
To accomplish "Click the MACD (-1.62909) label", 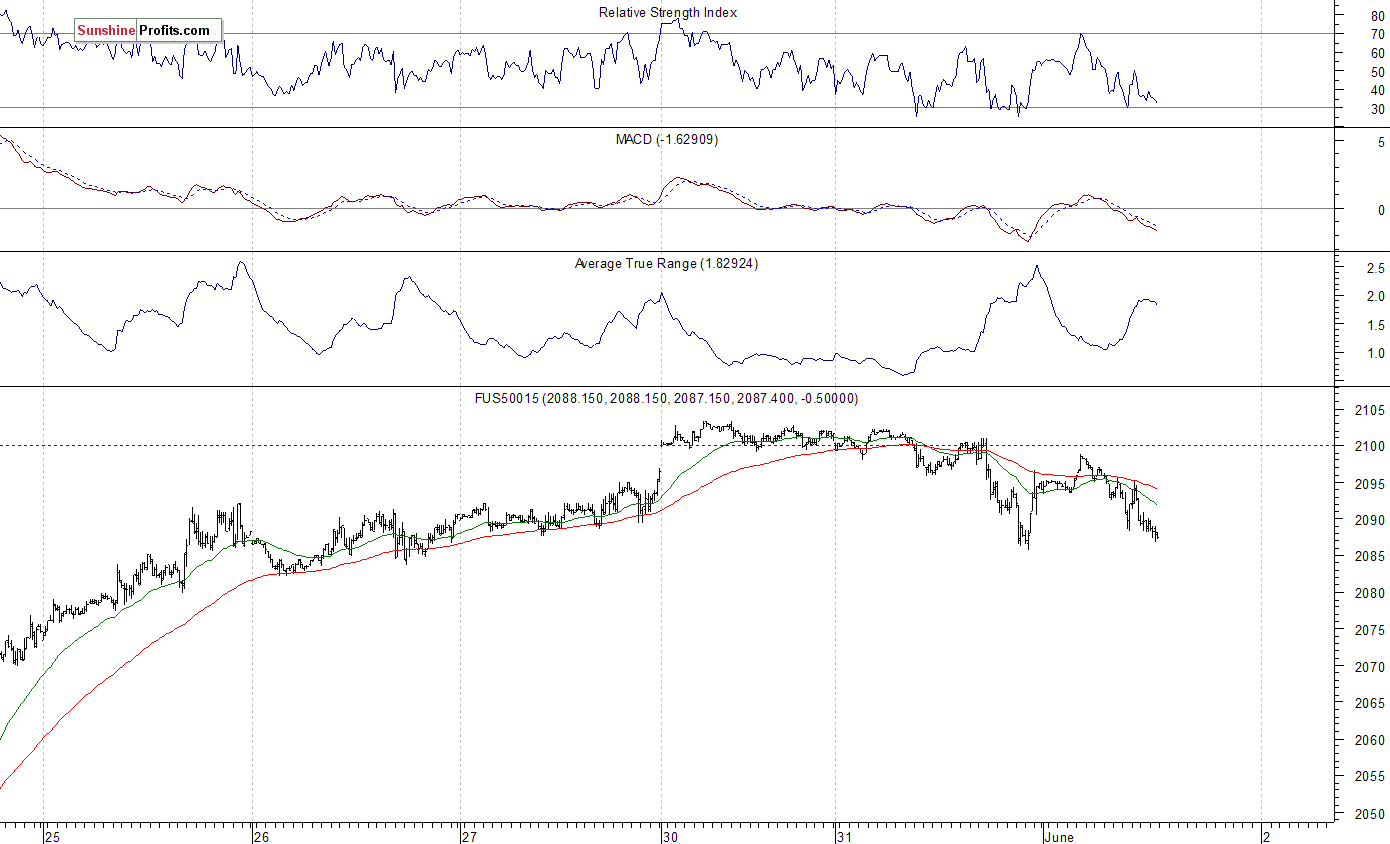I will point(667,140).
